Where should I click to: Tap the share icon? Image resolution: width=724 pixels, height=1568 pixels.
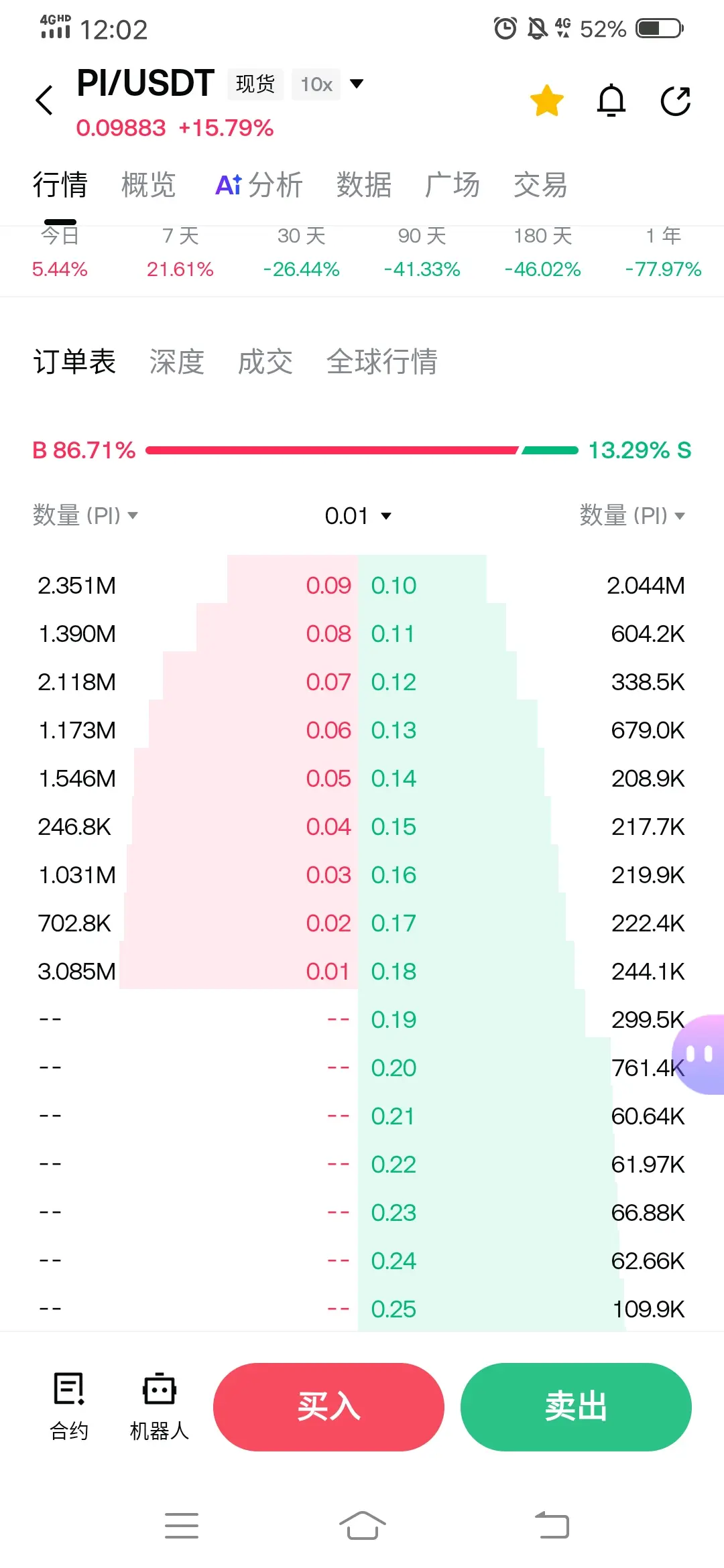[x=676, y=101]
